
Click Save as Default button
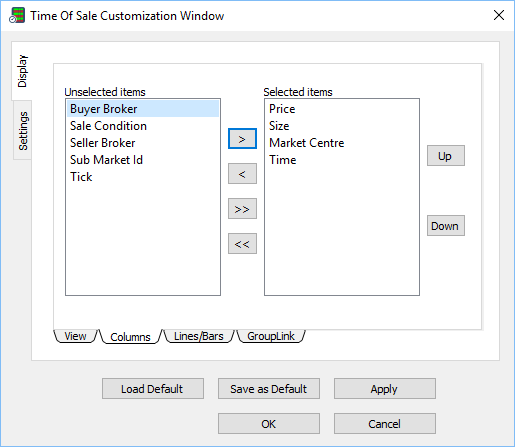point(269,389)
